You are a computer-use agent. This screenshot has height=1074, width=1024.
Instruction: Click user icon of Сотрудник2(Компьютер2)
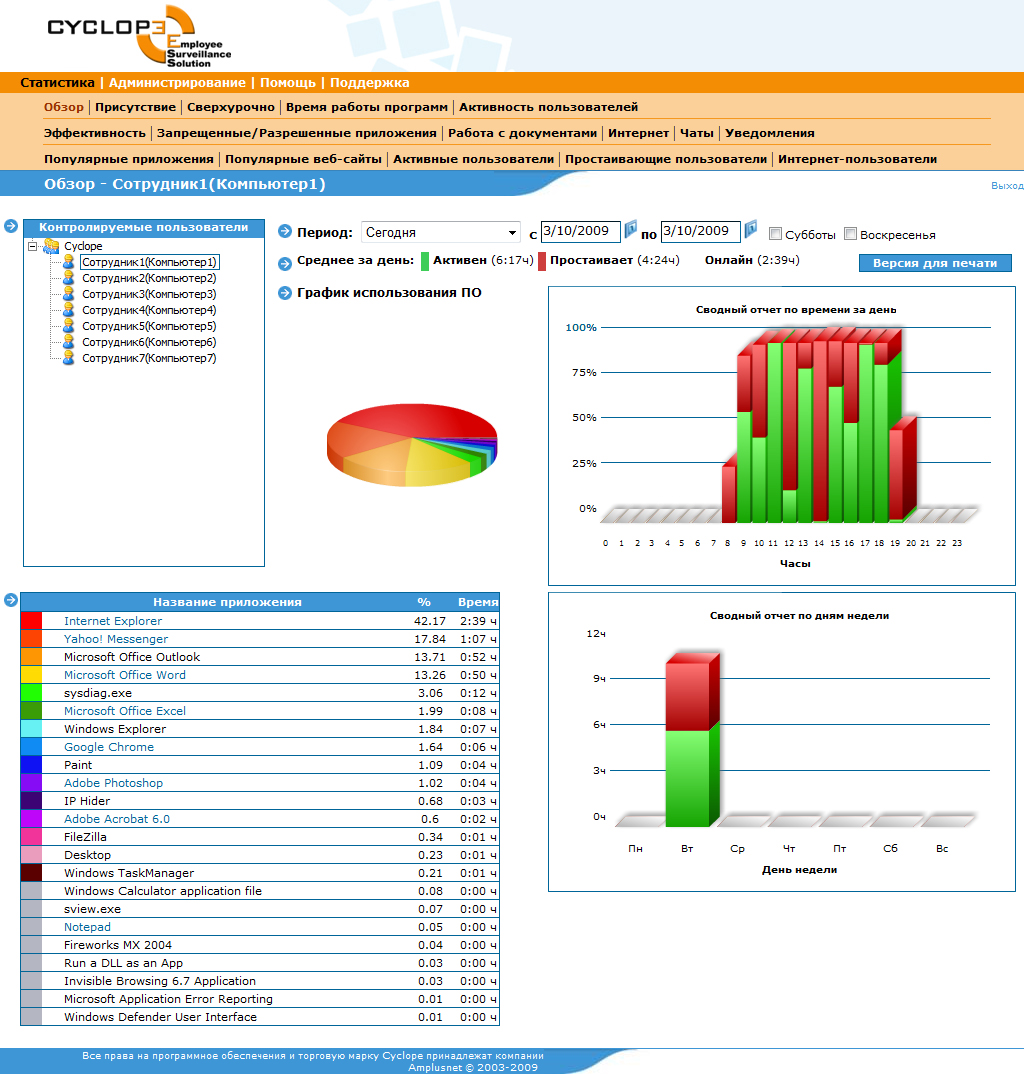click(68, 278)
